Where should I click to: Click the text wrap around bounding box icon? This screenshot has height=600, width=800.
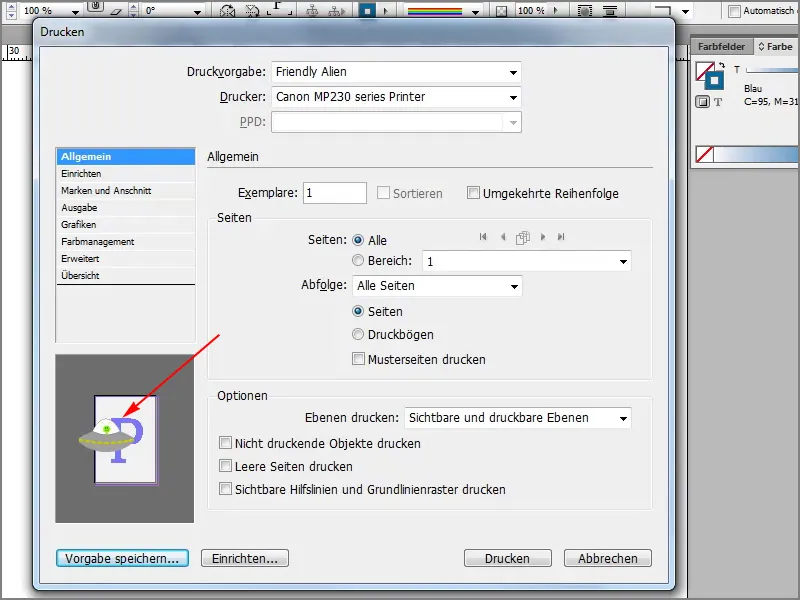[585, 11]
